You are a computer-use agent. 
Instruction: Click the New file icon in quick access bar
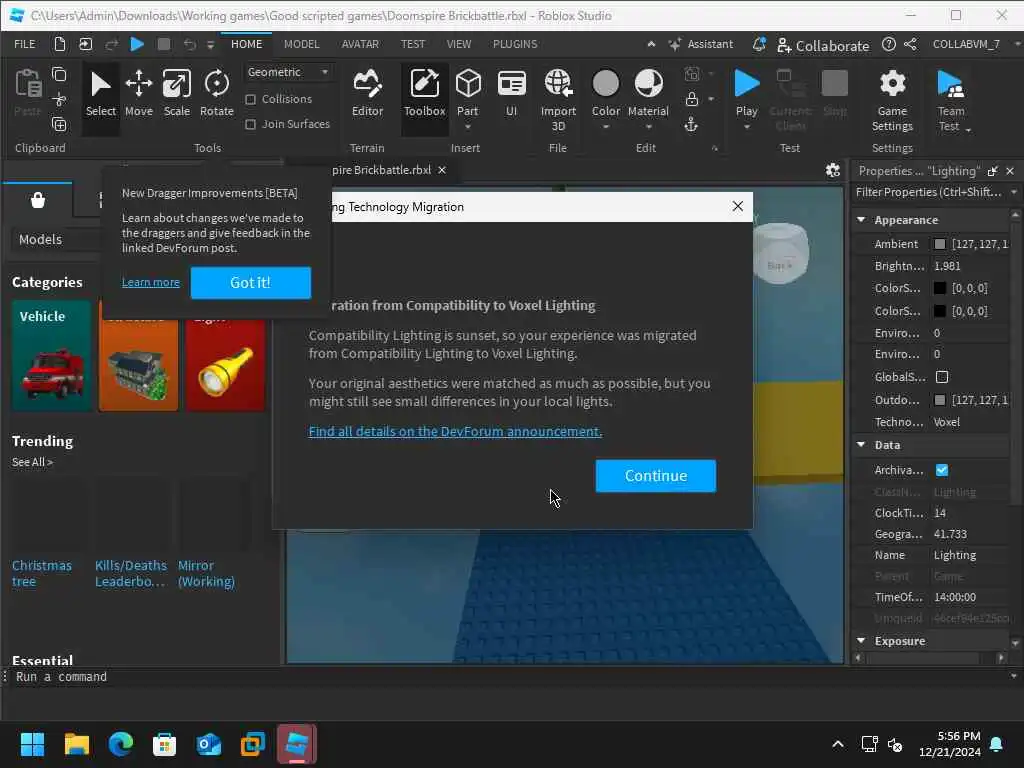tap(59, 44)
